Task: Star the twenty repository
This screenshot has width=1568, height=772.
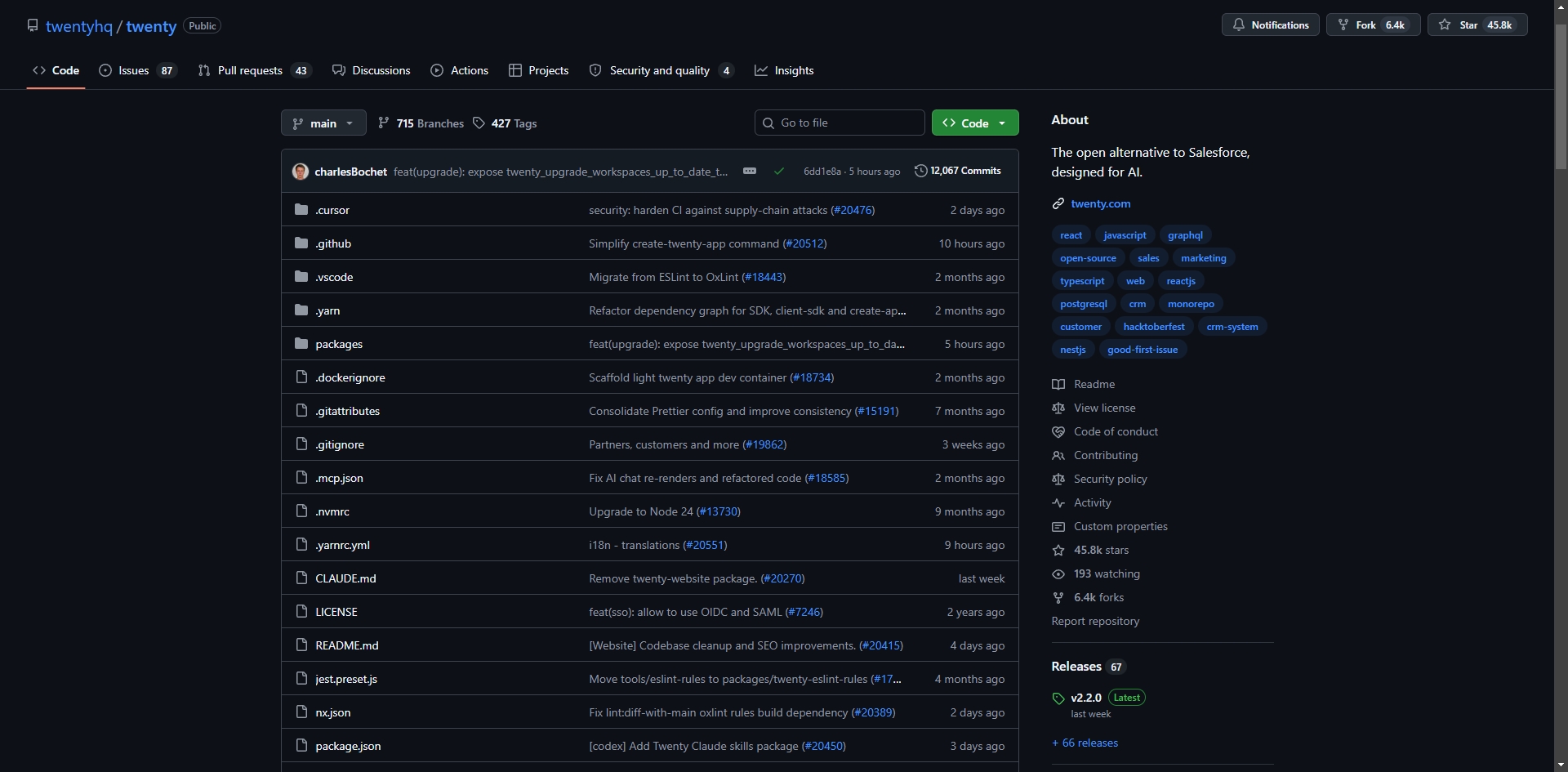Action: point(1477,25)
